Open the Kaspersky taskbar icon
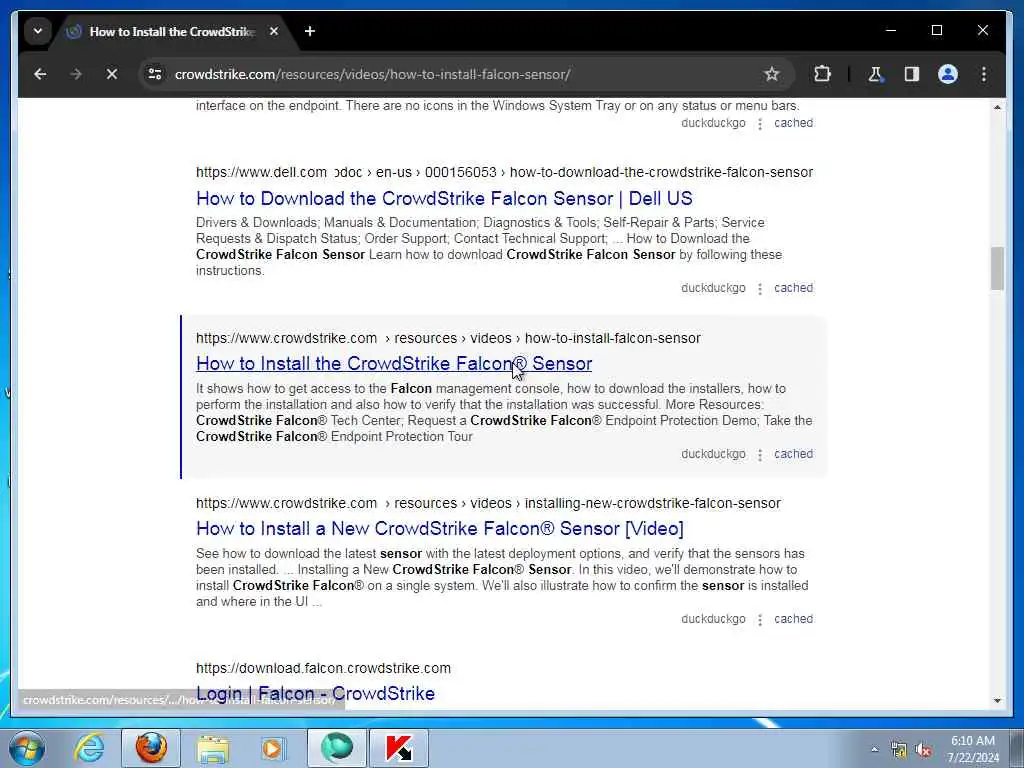 click(x=399, y=748)
